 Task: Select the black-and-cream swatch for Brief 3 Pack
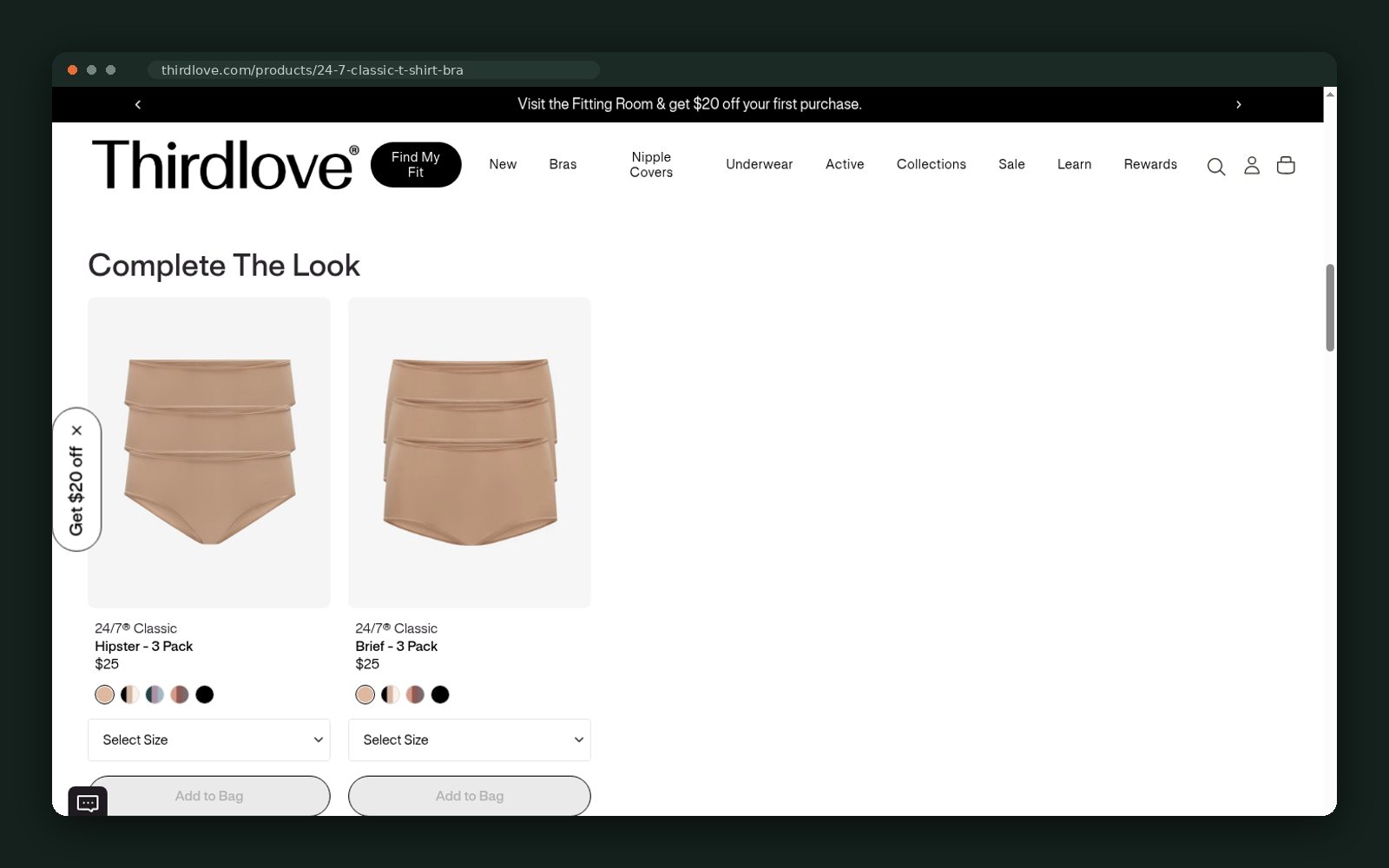(390, 694)
